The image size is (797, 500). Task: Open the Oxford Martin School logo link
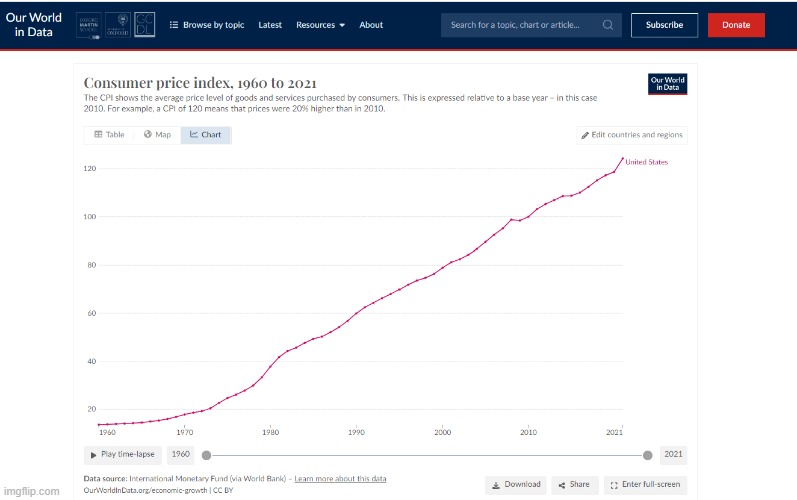(90, 25)
